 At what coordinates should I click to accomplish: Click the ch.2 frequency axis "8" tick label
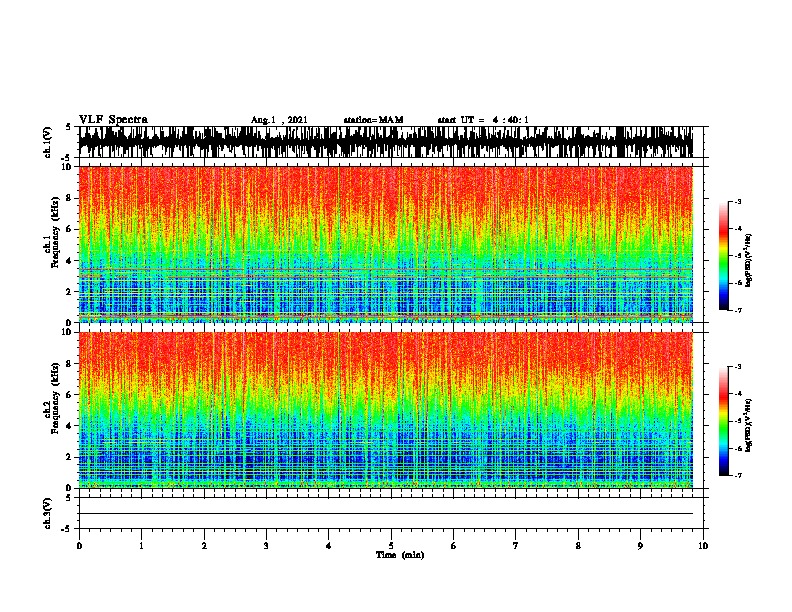click(x=70, y=364)
